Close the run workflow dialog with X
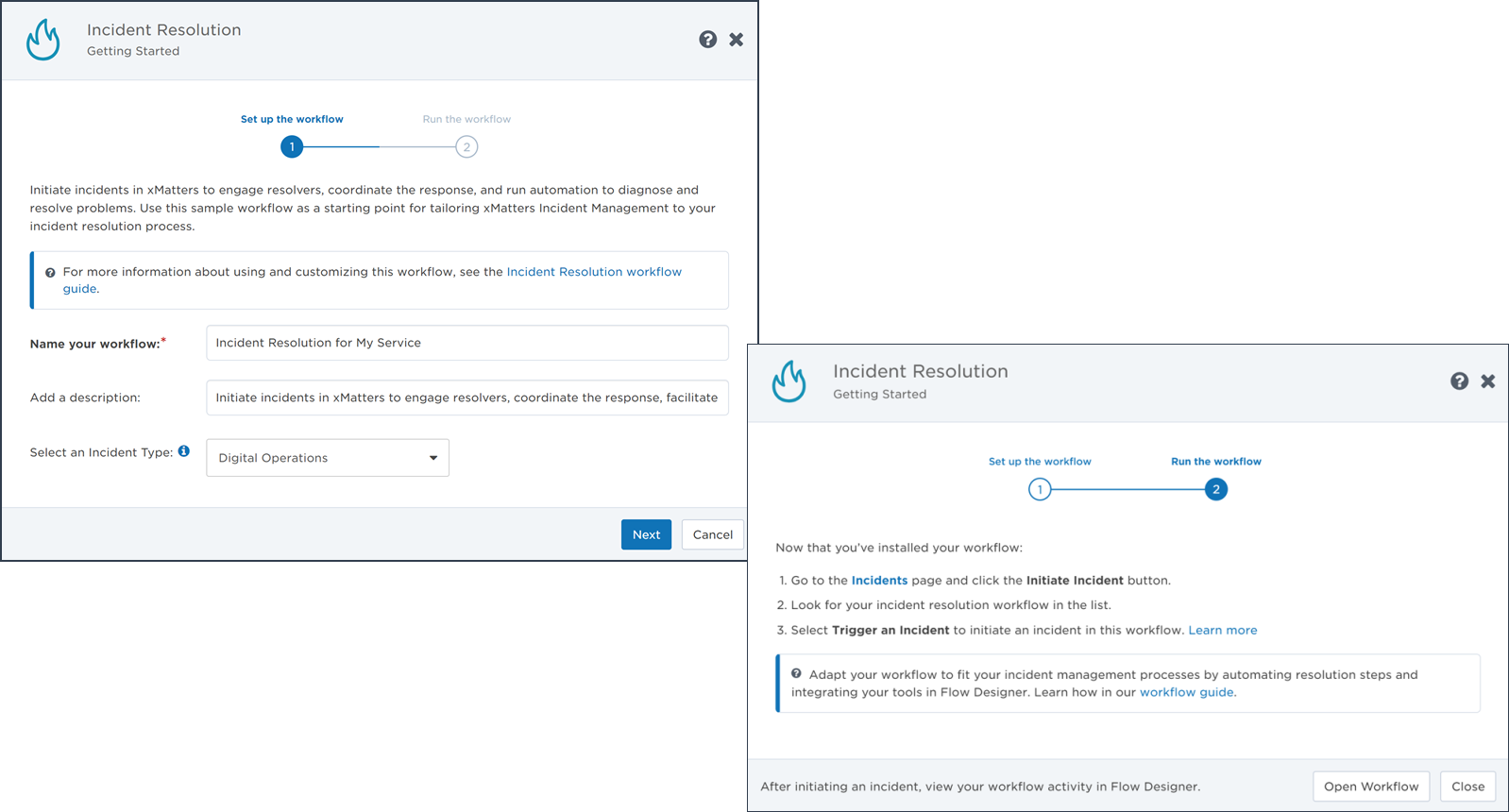This screenshot has height=812, width=1509. [x=1487, y=381]
